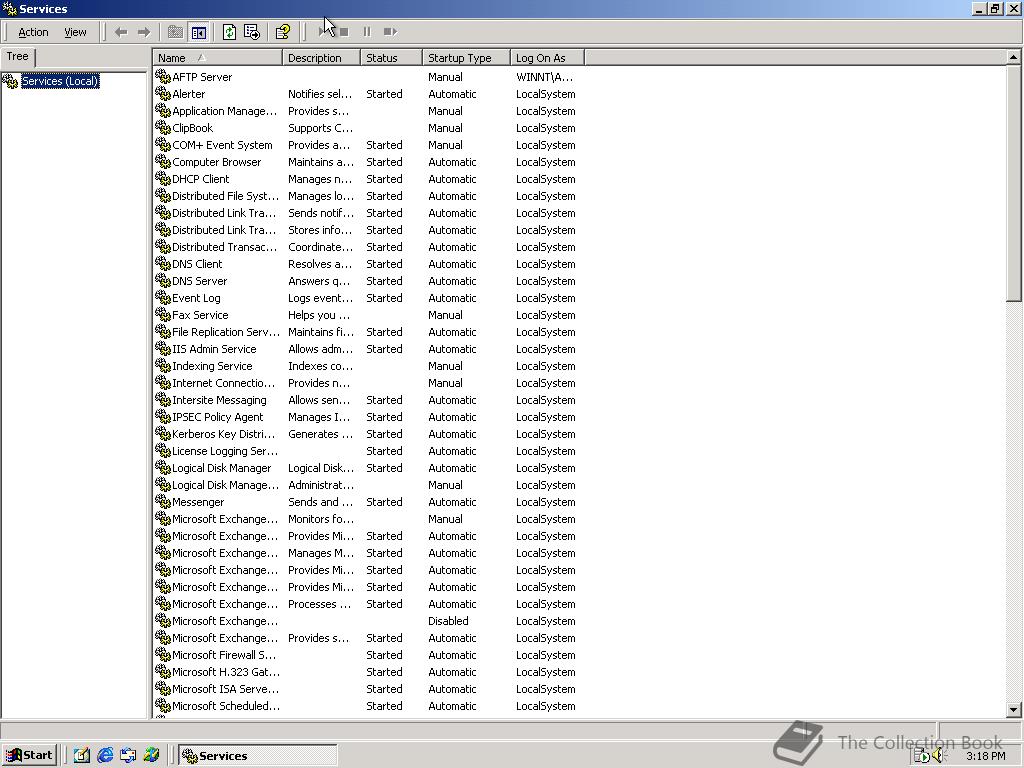Launch Outlook Express from Quick Launch
Image resolution: width=1024 pixels, height=768 pixels.
tap(128, 756)
